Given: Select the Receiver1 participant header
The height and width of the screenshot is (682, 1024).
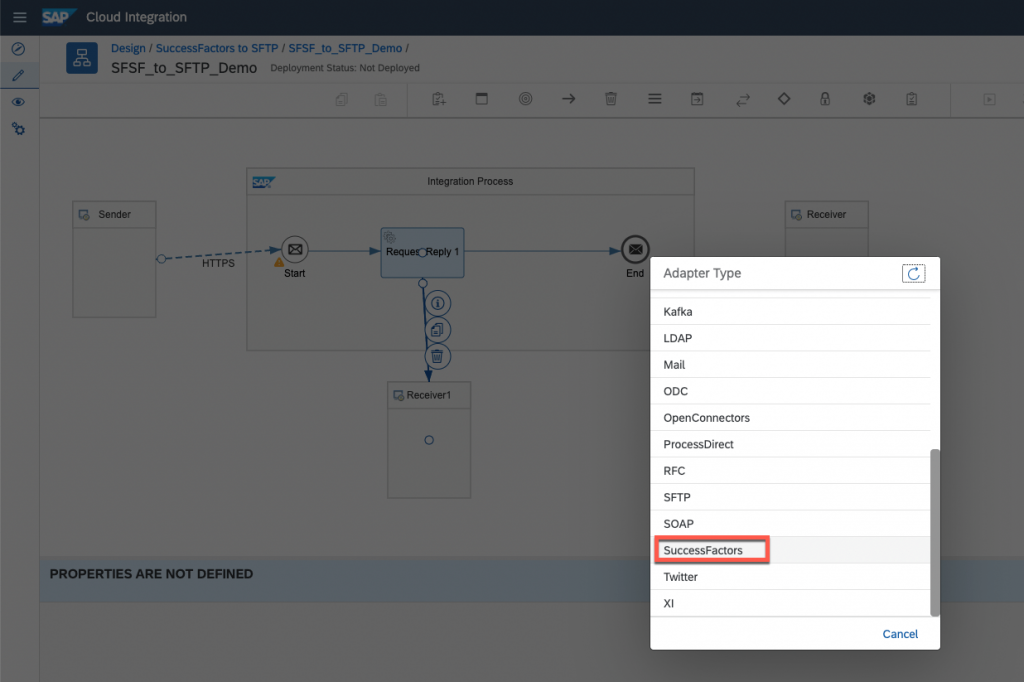Looking at the screenshot, I should point(429,395).
